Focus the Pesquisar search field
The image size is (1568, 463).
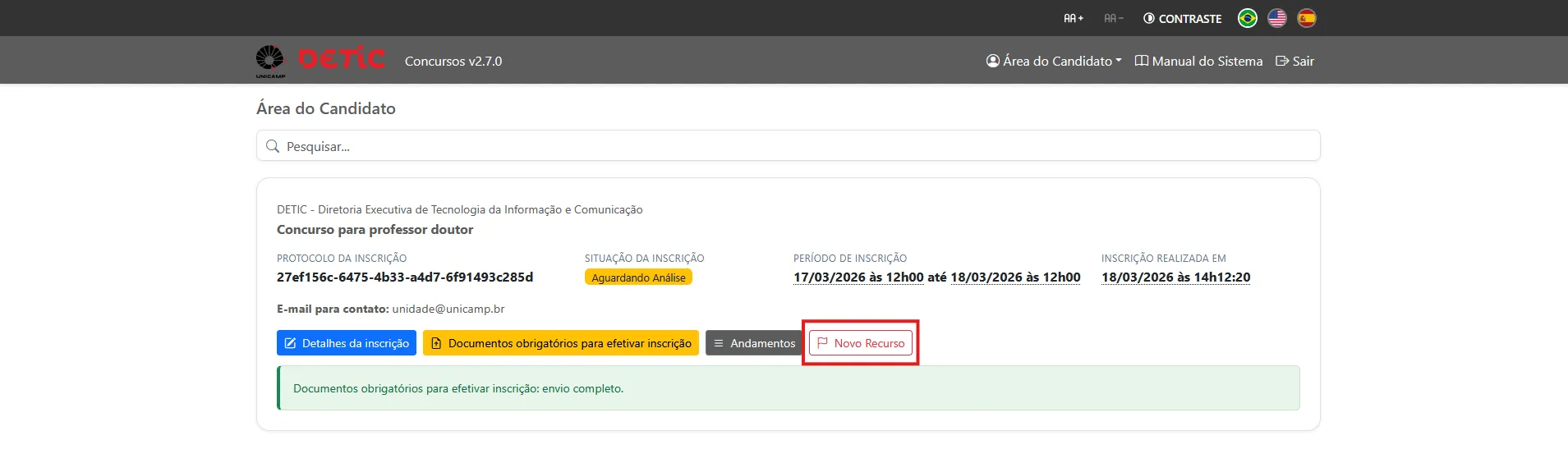click(x=789, y=146)
